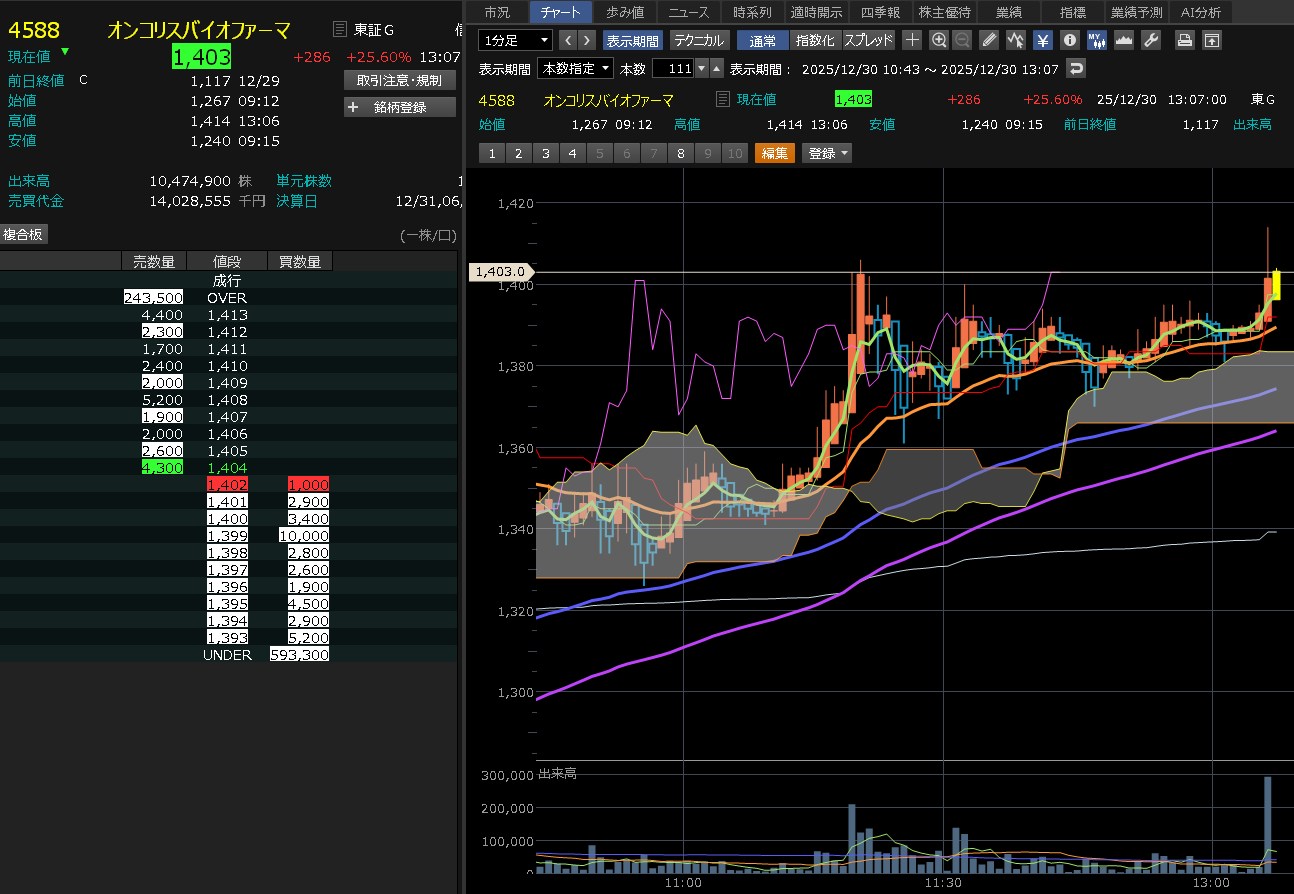Click the yen price display icon
This screenshot has height=894, width=1294.
(1042, 40)
